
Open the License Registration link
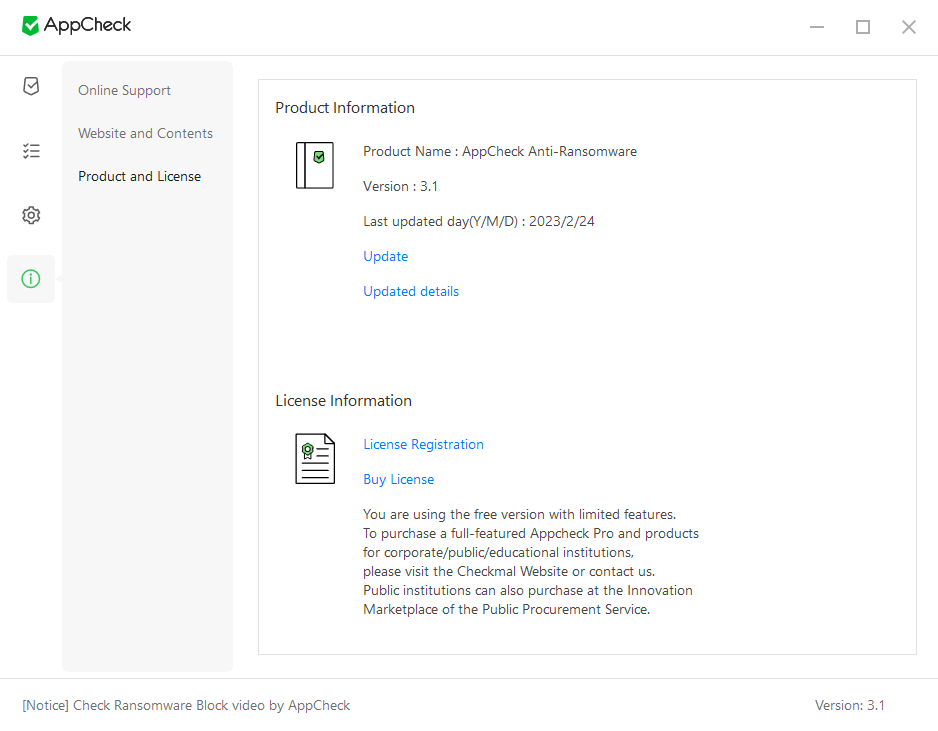click(423, 444)
